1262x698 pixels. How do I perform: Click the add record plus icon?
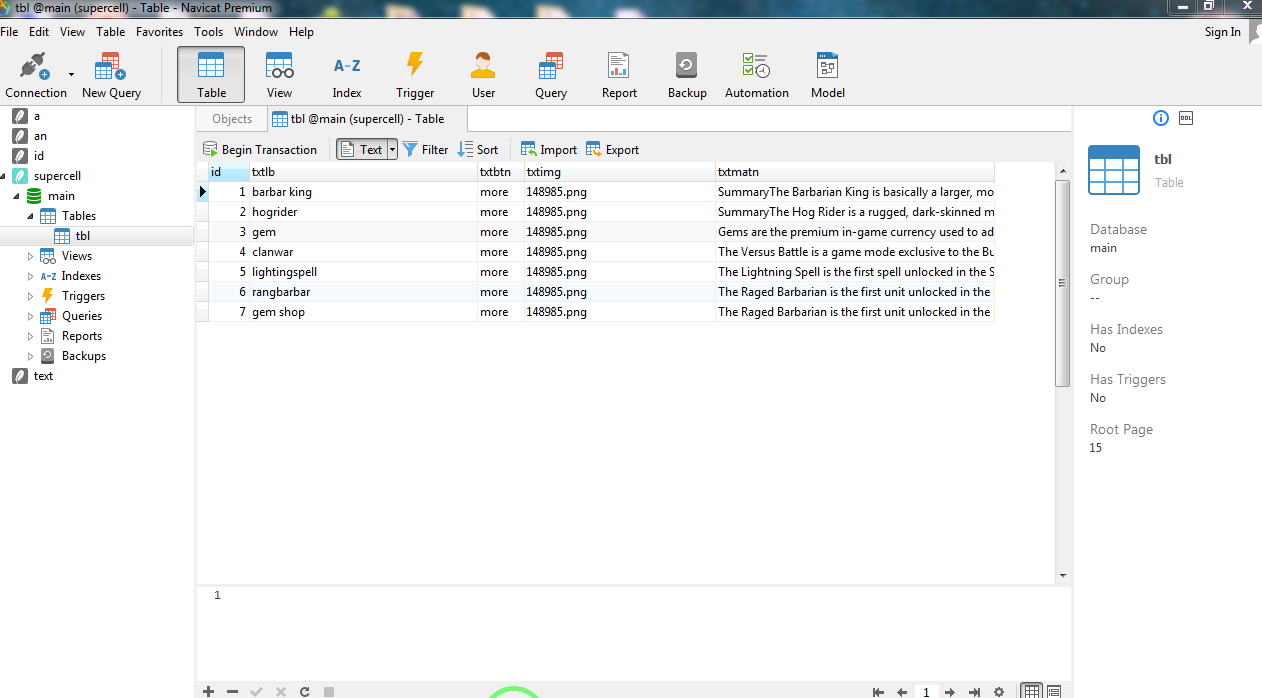[208, 691]
